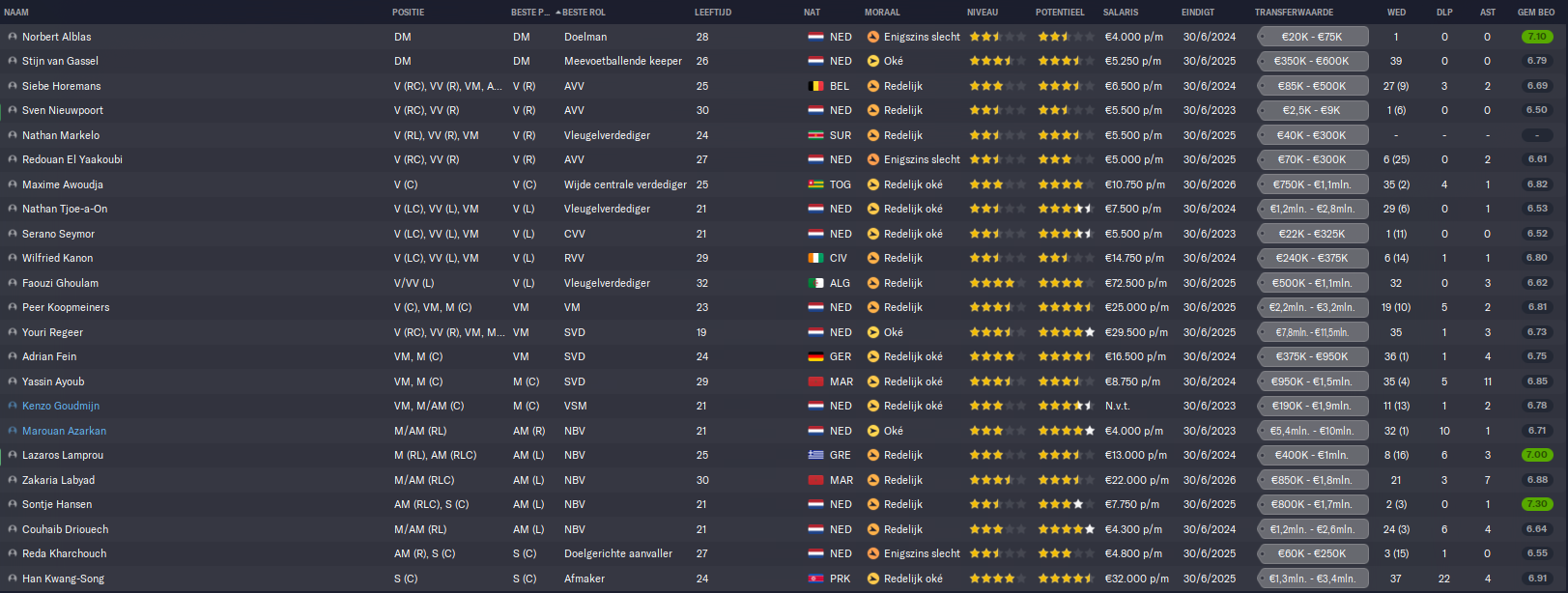Click sort arrow on Beste Rol column header
1568x593 pixels.
(x=558, y=13)
